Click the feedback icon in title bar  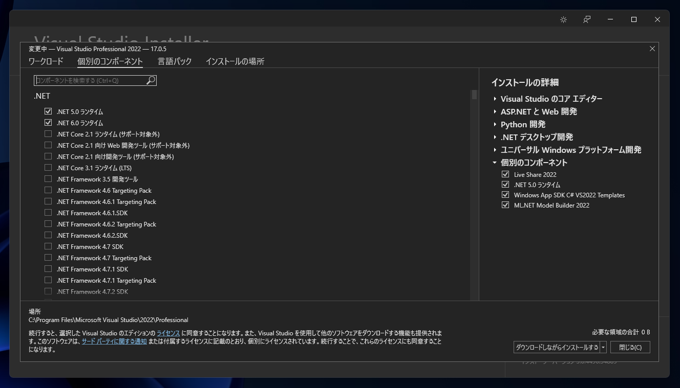587,20
